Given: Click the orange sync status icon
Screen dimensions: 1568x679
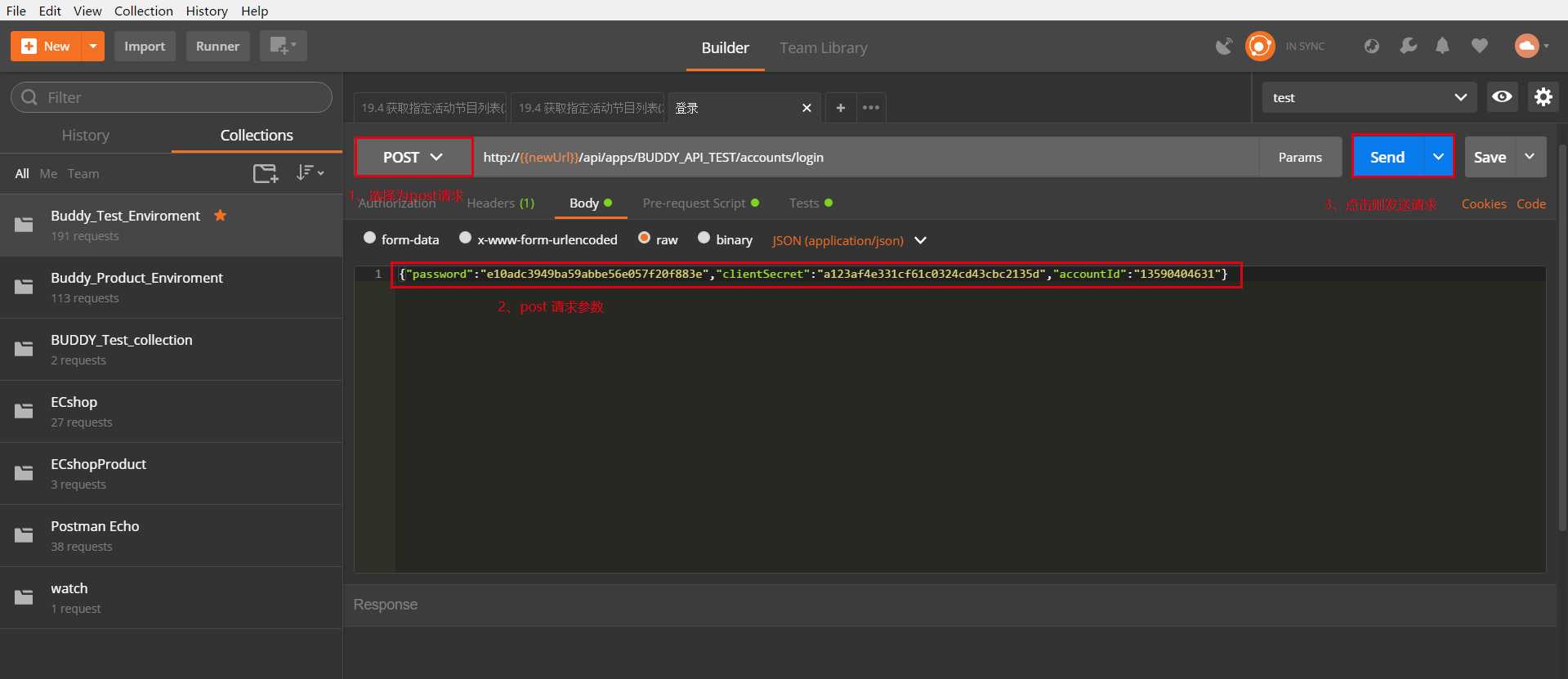Looking at the screenshot, I should (x=1259, y=47).
